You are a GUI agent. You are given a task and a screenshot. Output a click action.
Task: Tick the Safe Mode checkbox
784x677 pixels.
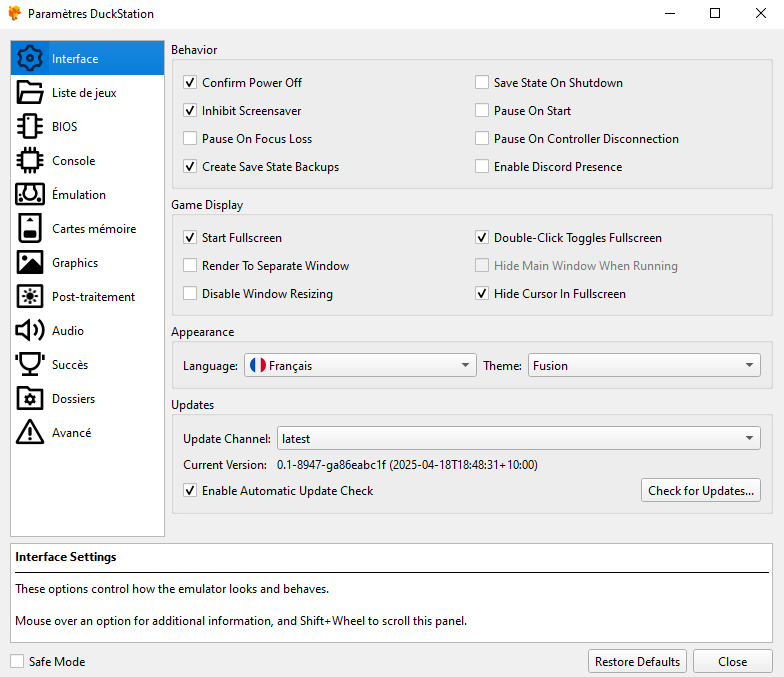click(17, 662)
